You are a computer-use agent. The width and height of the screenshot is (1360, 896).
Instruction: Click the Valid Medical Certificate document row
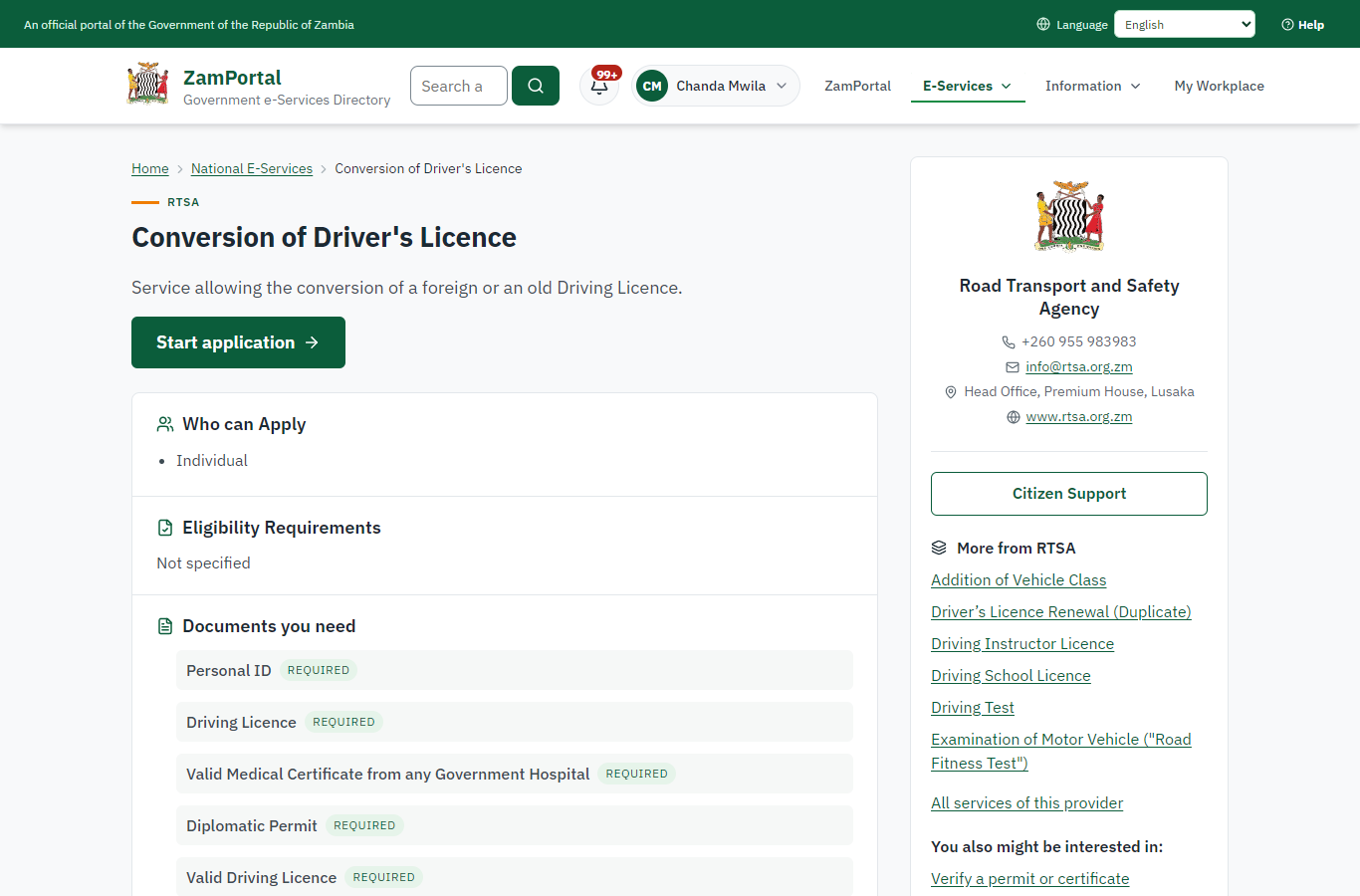515,774
